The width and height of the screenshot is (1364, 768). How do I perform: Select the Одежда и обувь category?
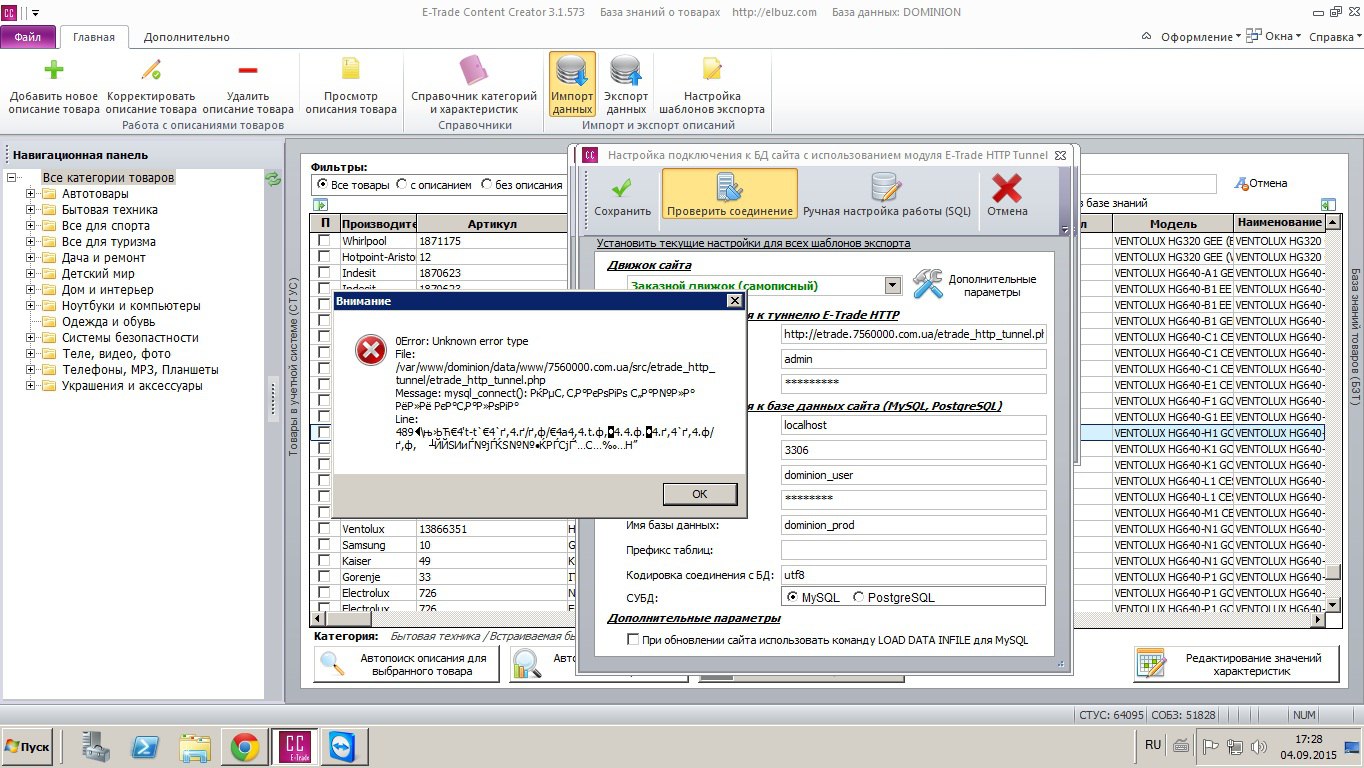[x=108, y=322]
